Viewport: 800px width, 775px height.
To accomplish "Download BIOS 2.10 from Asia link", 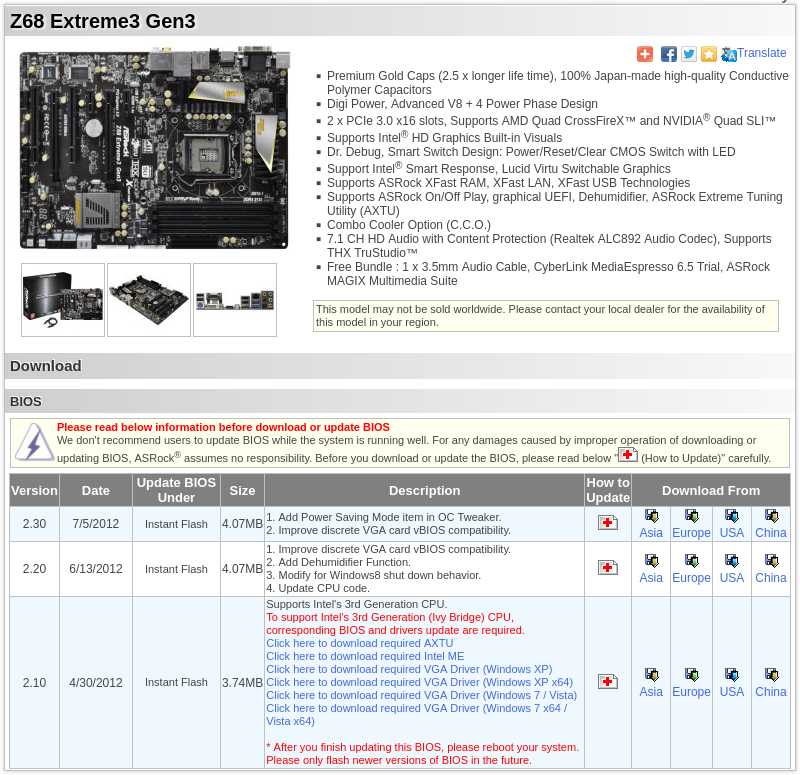I will 651,692.
